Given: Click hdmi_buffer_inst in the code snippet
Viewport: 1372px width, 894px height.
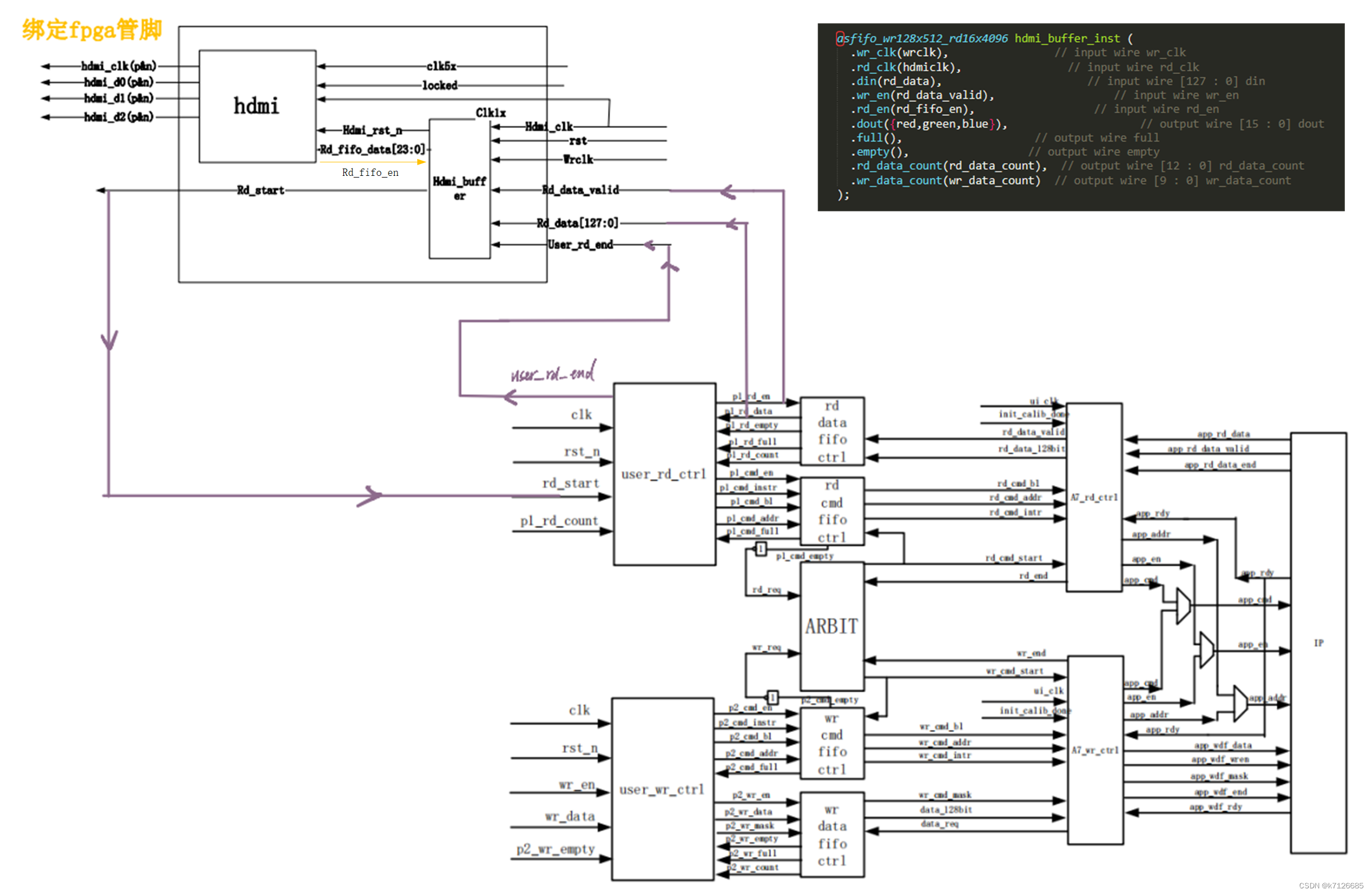Looking at the screenshot, I should (x=1066, y=39).
